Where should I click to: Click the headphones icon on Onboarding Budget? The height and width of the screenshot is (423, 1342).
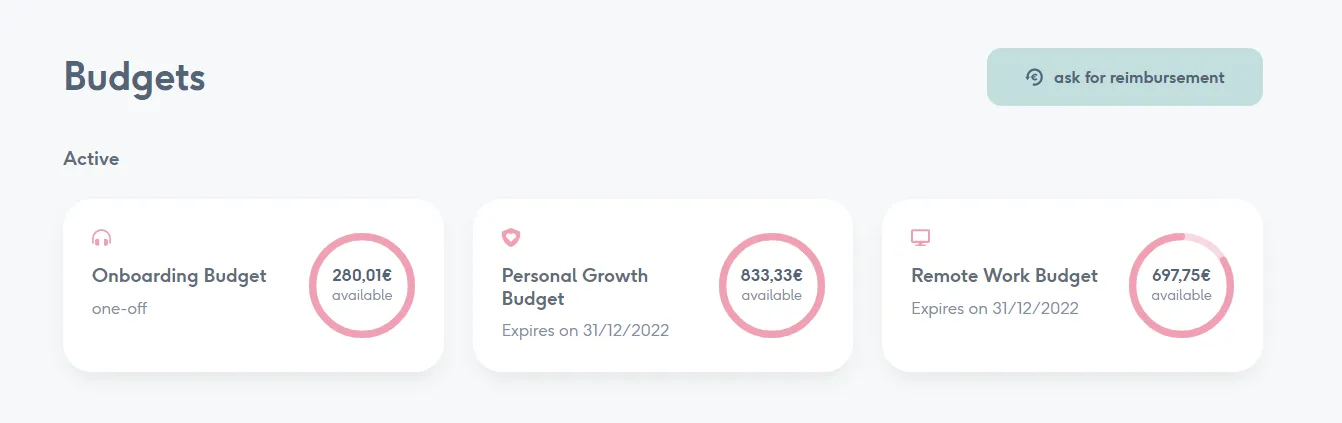pos(101,238)
